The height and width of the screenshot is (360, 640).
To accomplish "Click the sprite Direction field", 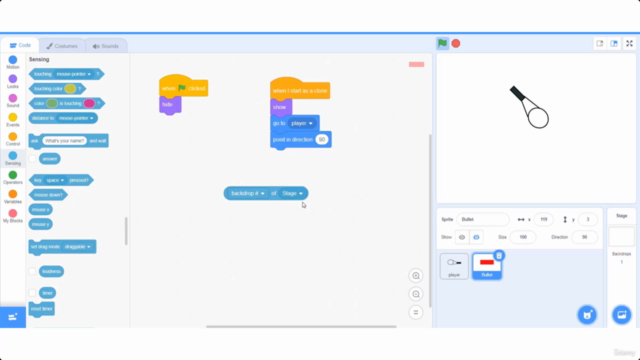I will point(584,237).
